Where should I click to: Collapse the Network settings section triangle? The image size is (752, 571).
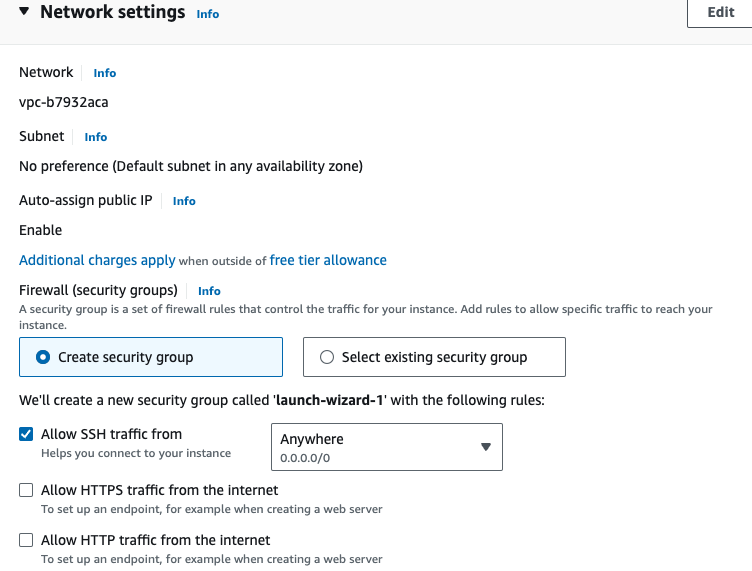pyautogui.click(x=24, y=11)
